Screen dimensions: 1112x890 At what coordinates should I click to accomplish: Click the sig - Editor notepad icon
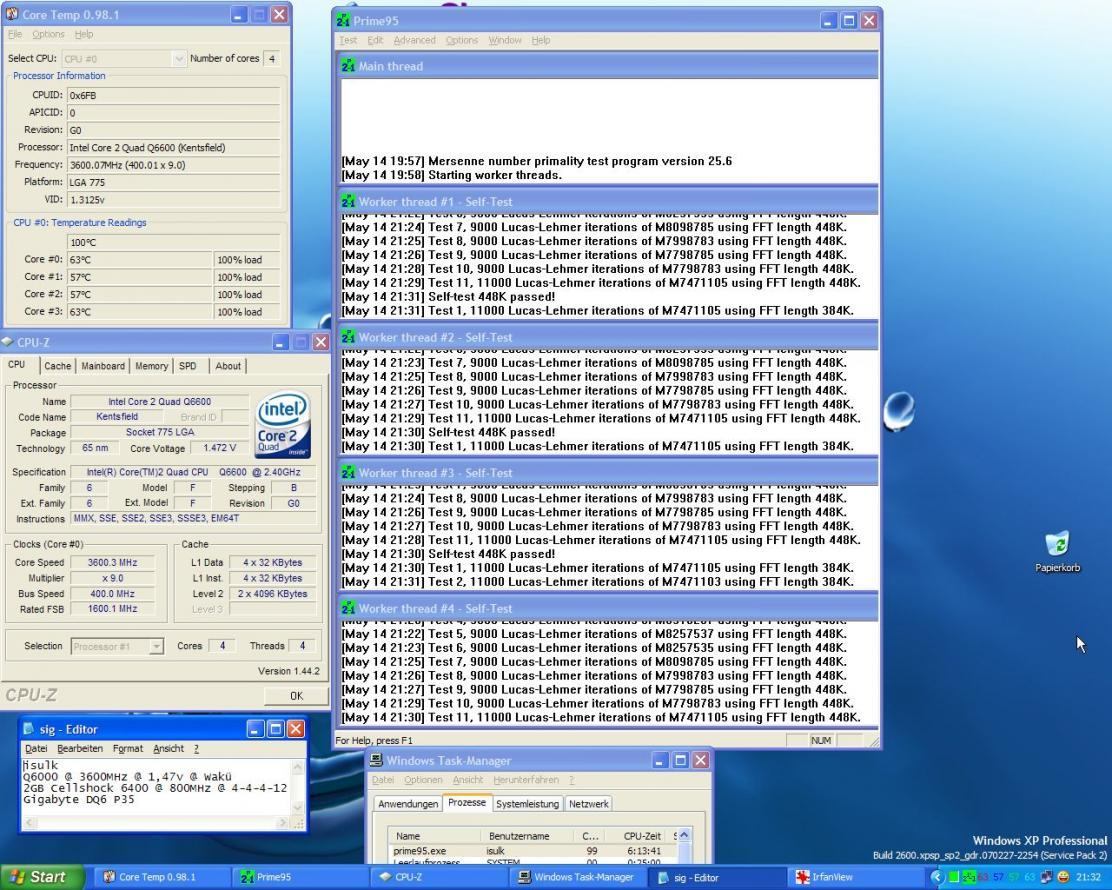(28, 729)
